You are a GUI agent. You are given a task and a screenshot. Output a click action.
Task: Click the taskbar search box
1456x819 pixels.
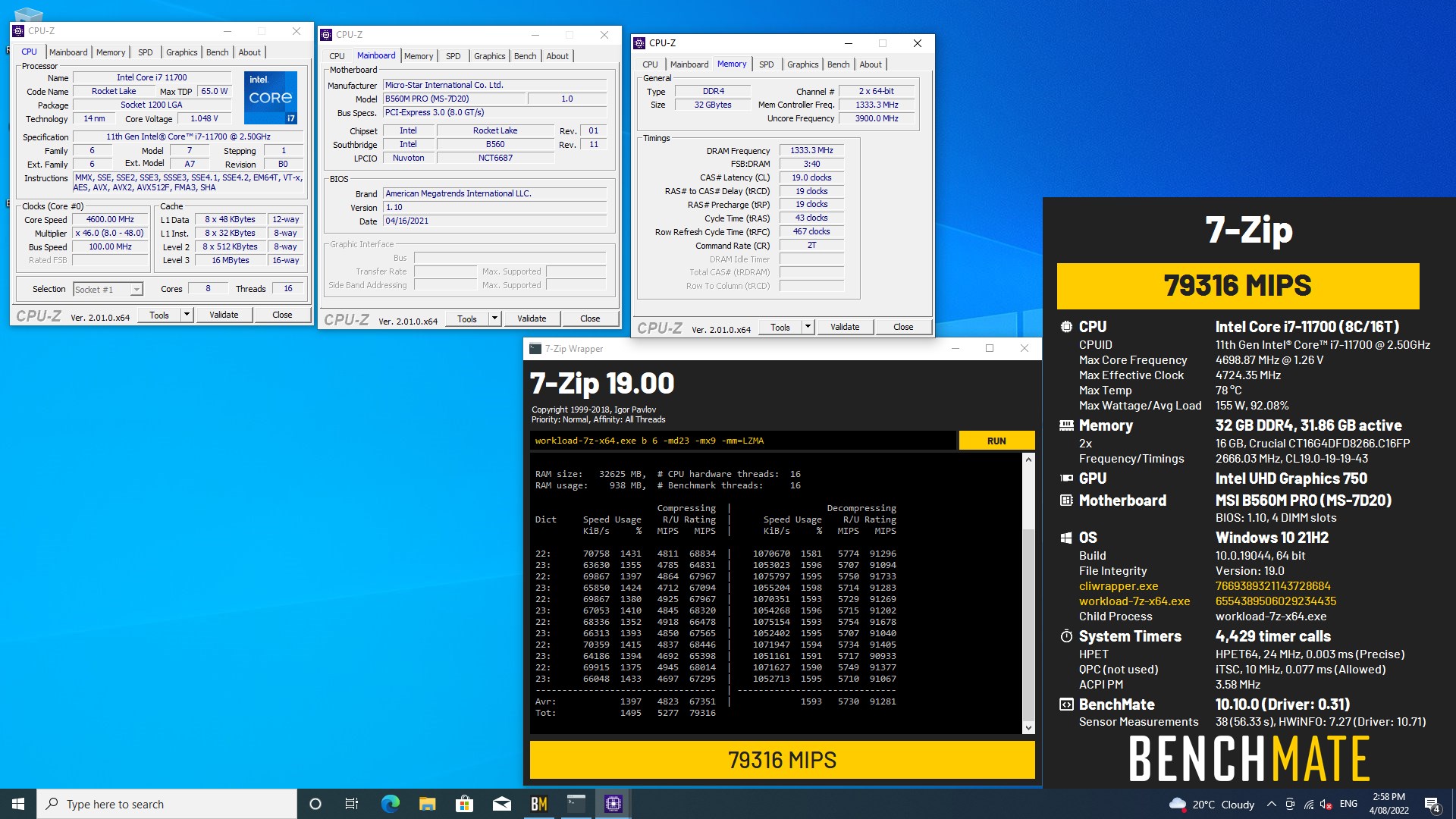(x=167, y=804)
